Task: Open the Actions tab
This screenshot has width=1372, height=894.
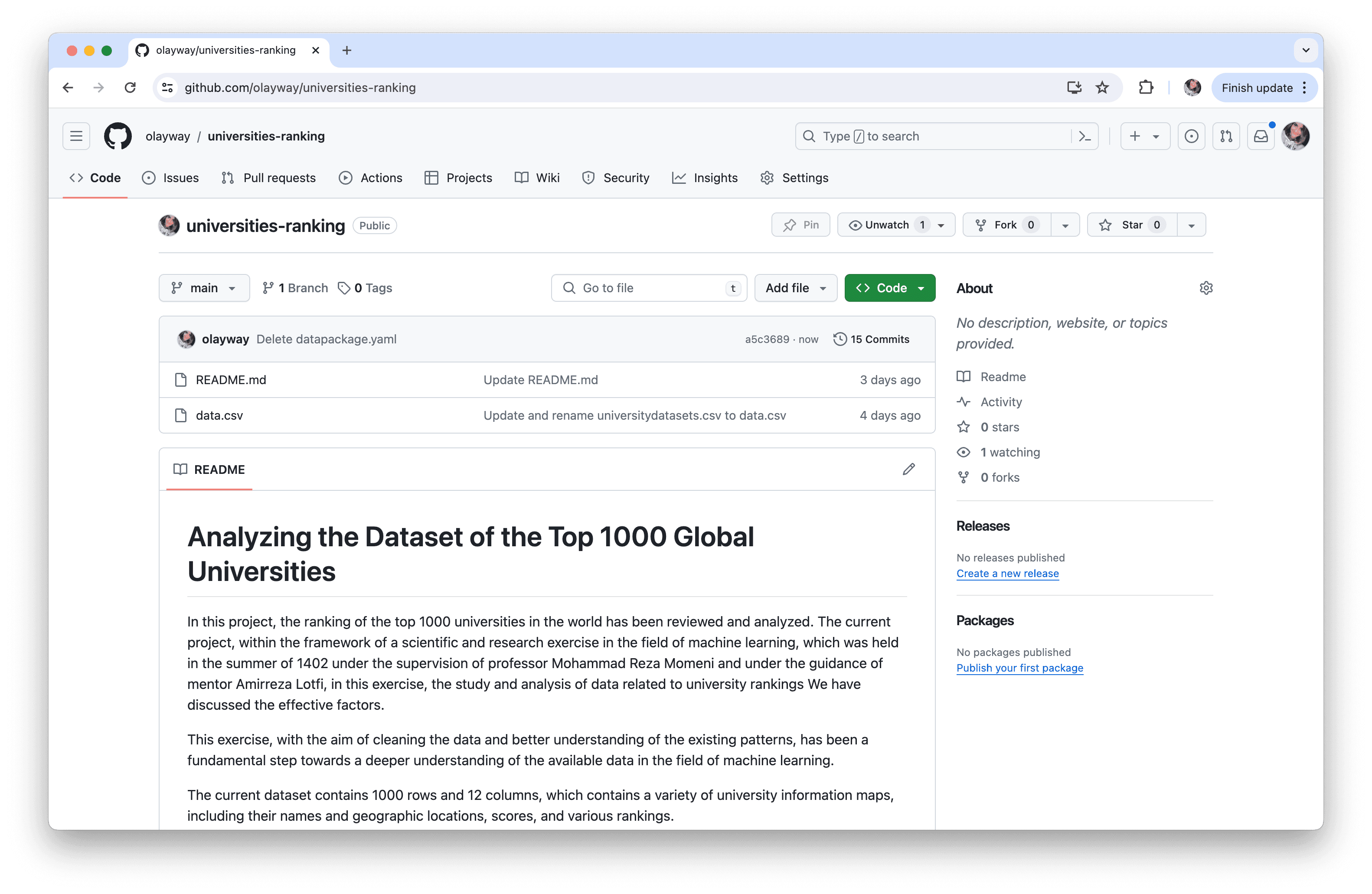Action: coord(371,177)
